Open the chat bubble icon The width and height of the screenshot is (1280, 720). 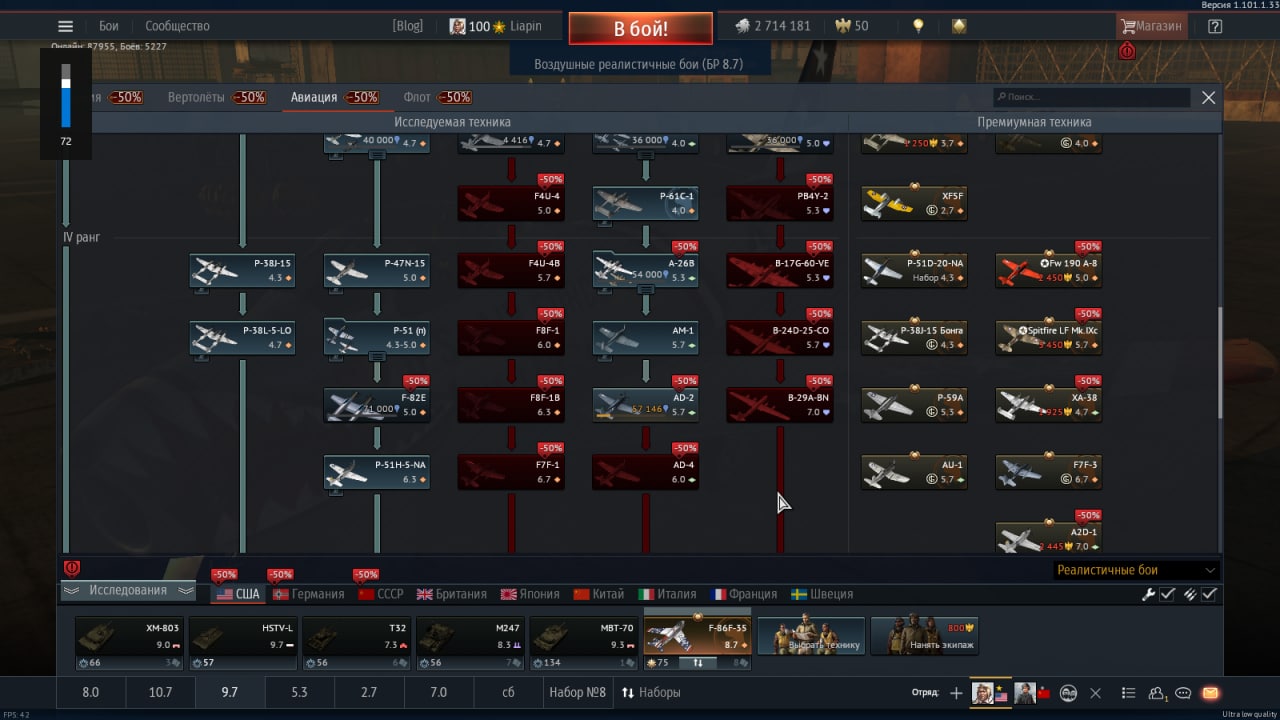[x=1184, y=693]
